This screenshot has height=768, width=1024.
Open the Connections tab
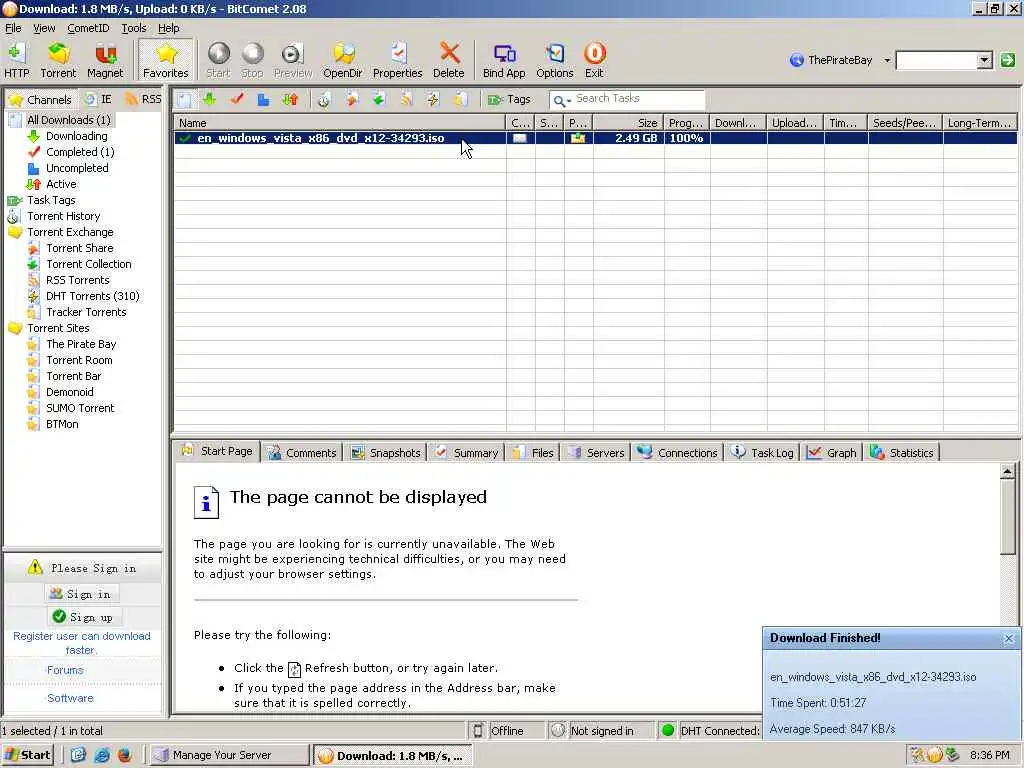tap(677, 453)
